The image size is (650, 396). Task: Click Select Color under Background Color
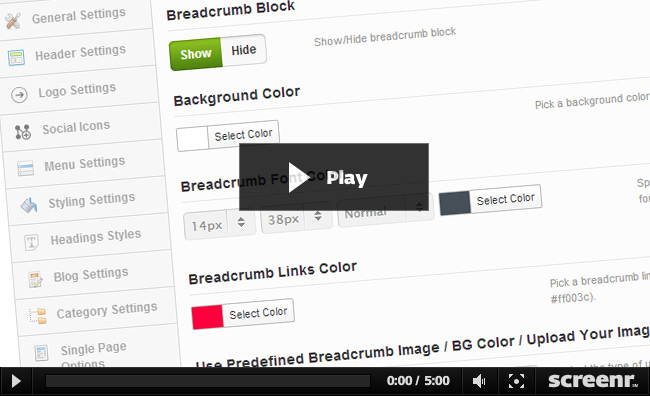pyautogui.click(x=243, y=134)
